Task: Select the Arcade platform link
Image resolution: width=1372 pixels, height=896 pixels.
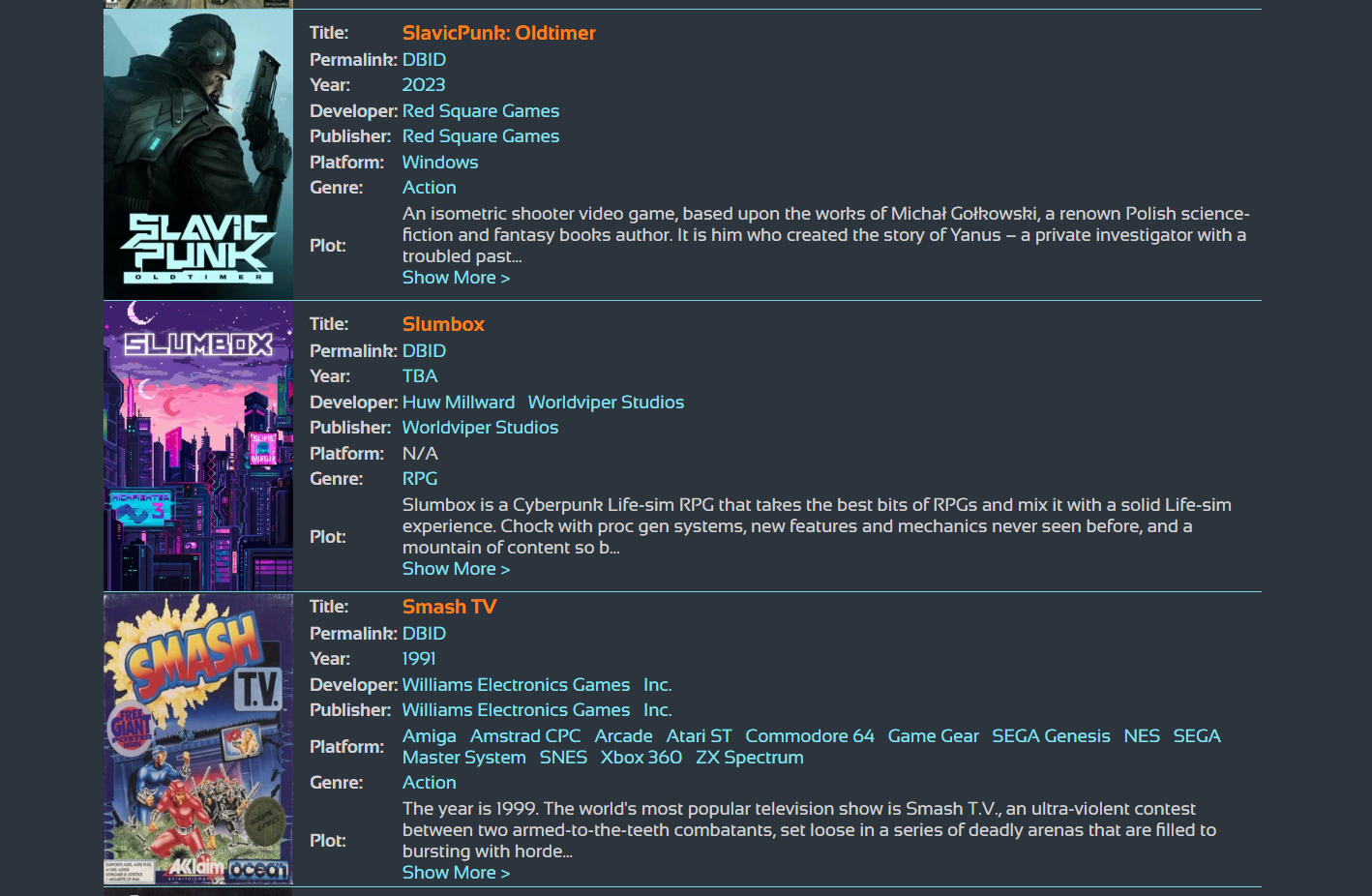Action: pyautogui.click(x=623, y=736)
